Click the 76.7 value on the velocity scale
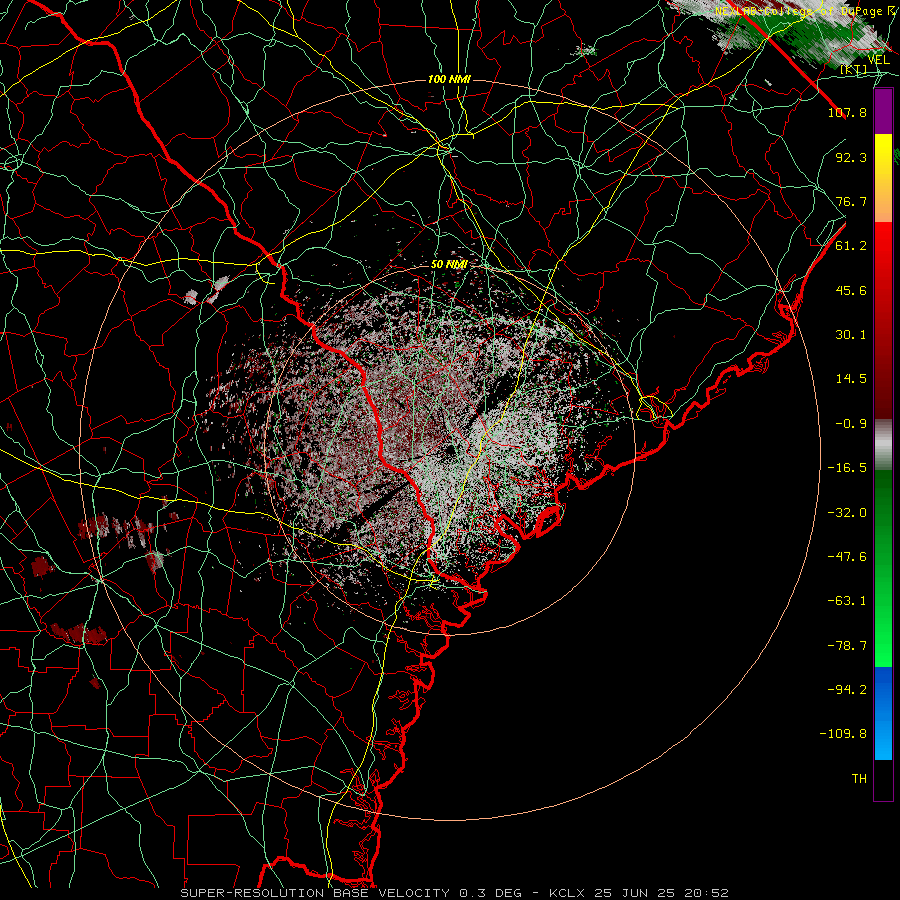Viewport: 900px width, 900px height. (851, 201)
